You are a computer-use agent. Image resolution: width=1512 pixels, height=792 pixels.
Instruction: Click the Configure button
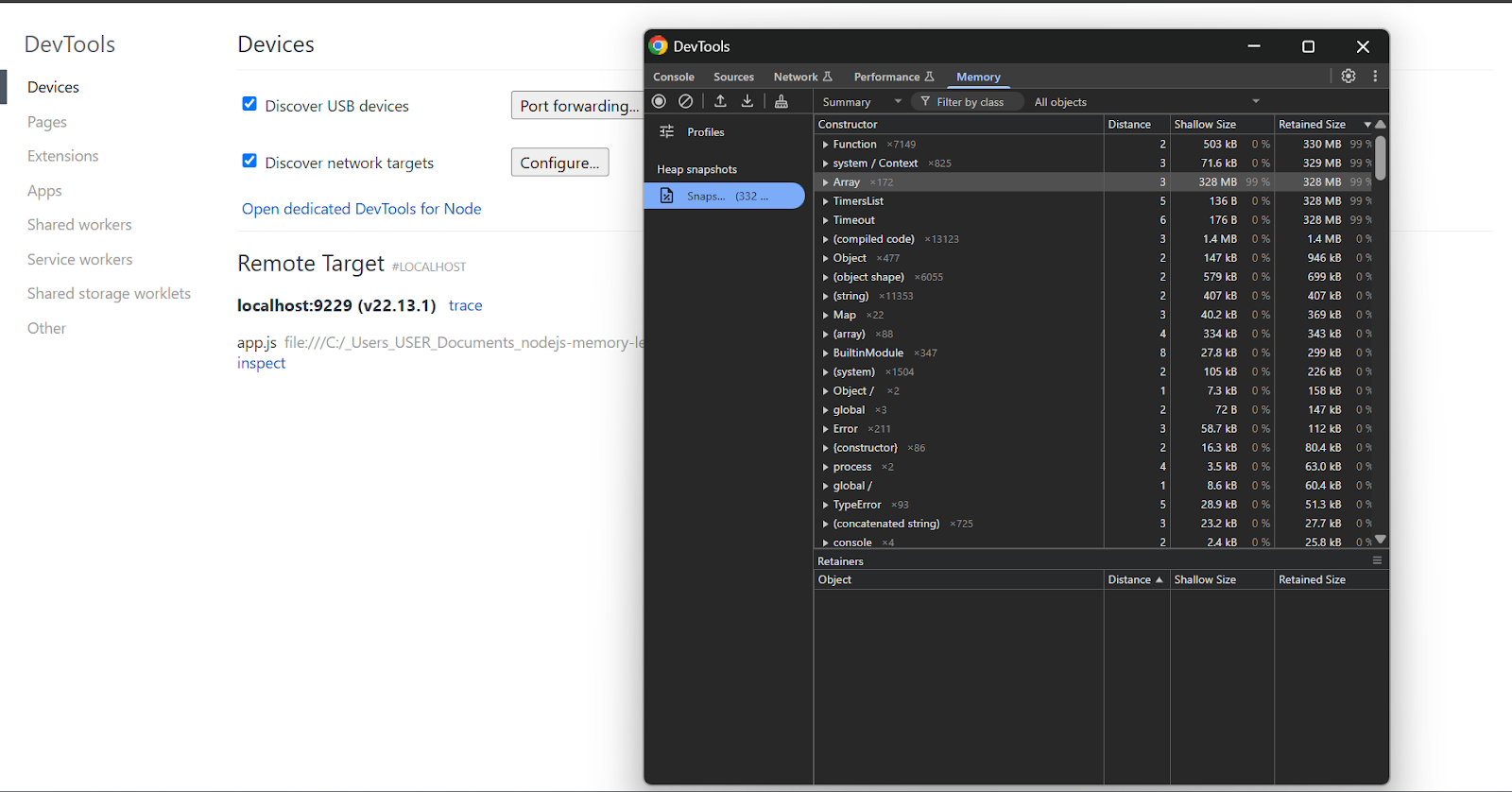(x=559, y=162)
